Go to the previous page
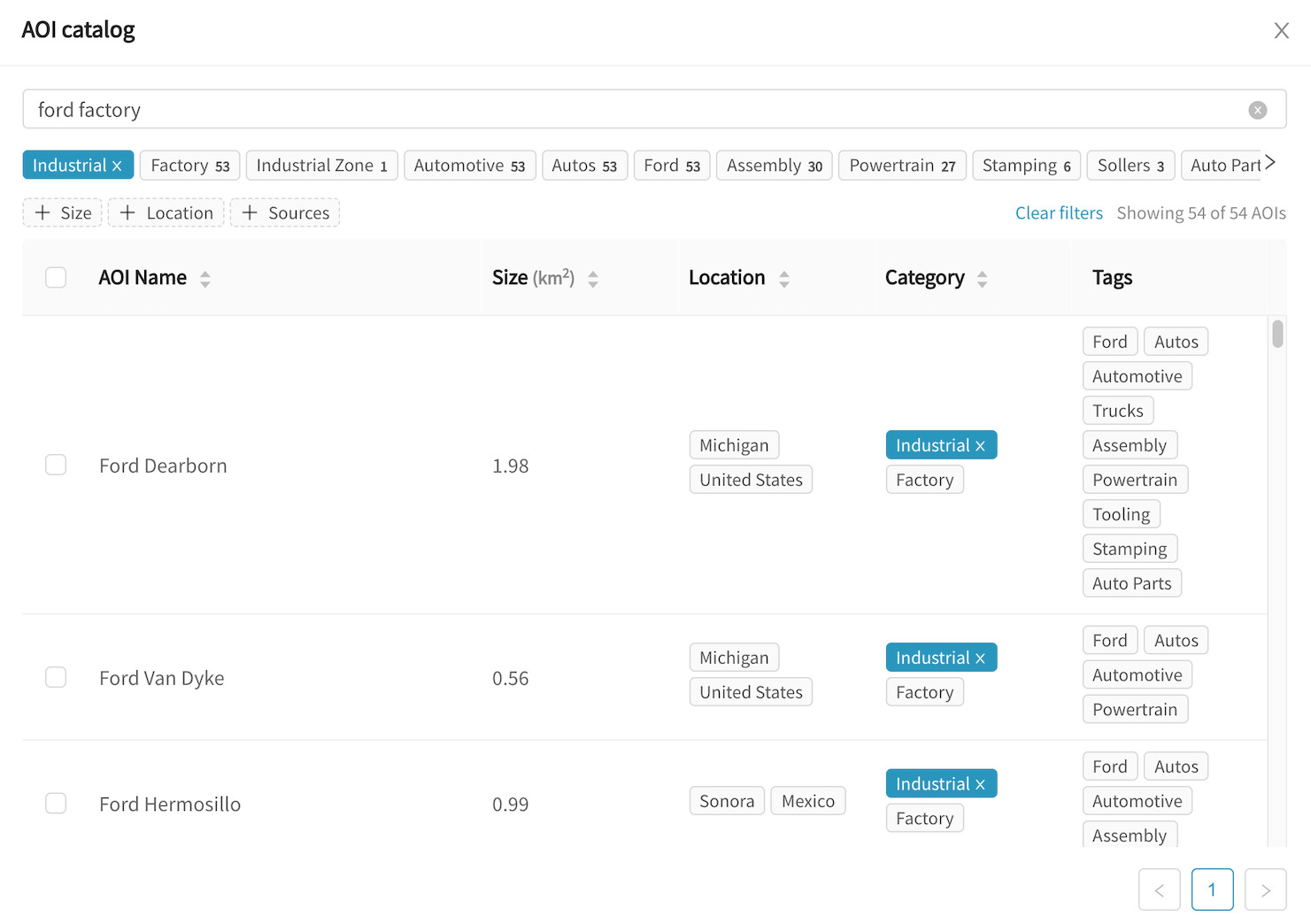Image resolution: width=1311 pixels, height=924 pixels. pyautogui.click(x=1160, y=889)
